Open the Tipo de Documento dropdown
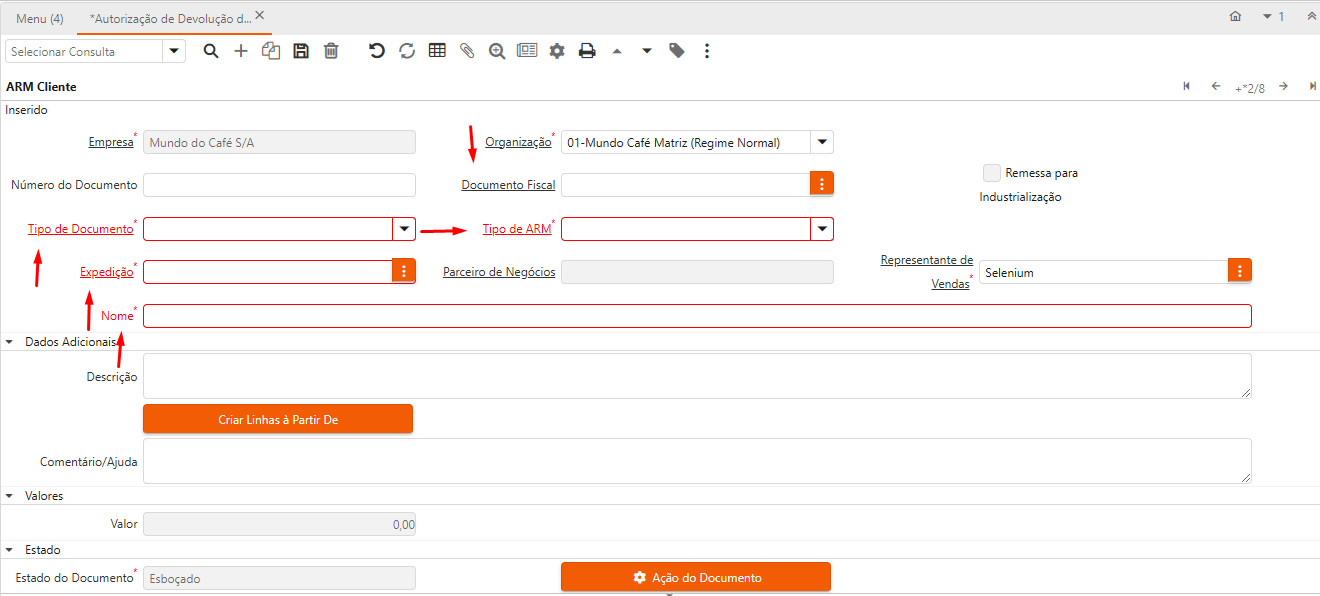The width and height of the screenshot is (1320, 596). (x=404, y=229)
